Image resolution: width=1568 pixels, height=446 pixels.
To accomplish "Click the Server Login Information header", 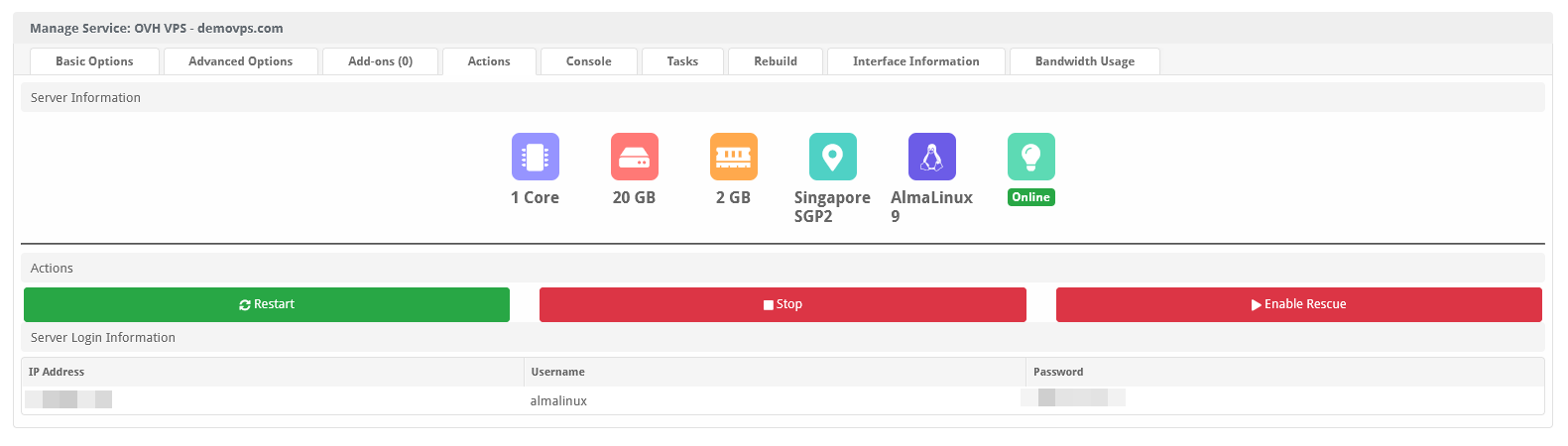I will 783,337.
